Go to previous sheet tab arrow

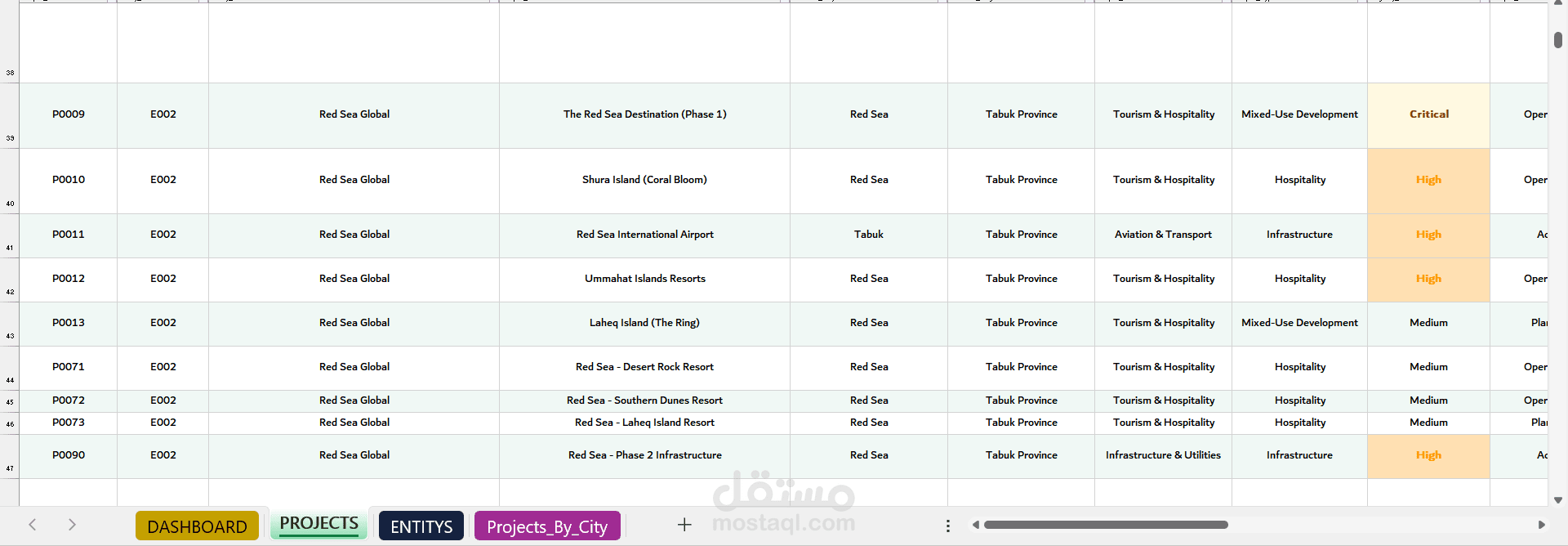point(33,525)
